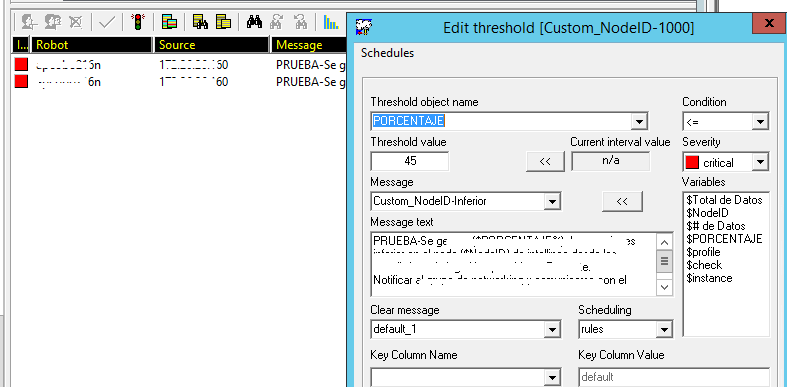Click the Current interval value n/a field
Image resolution: width=787 pixels, height=387 pixels.
point(610,161)
